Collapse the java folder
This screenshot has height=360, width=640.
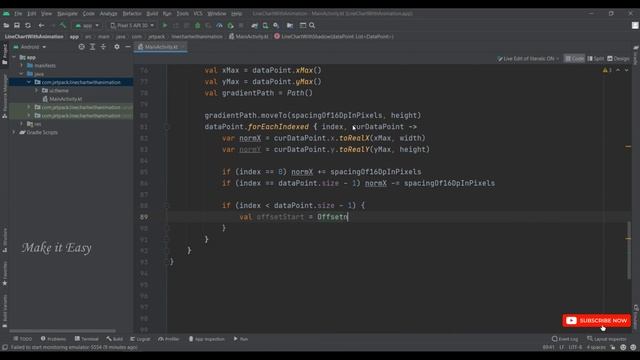[x=22, y=74]
